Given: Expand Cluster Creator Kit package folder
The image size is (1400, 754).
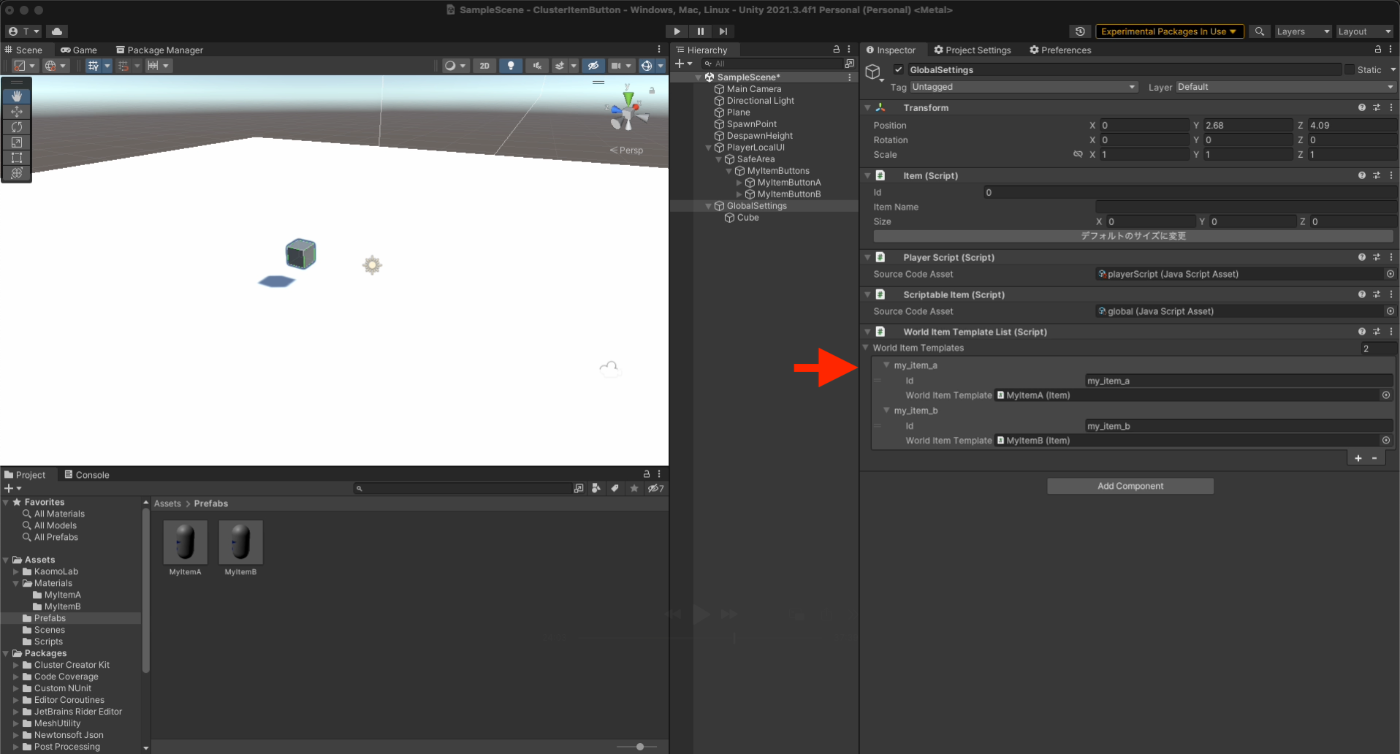Looking at the screenshot, I should tap(15, 665).
